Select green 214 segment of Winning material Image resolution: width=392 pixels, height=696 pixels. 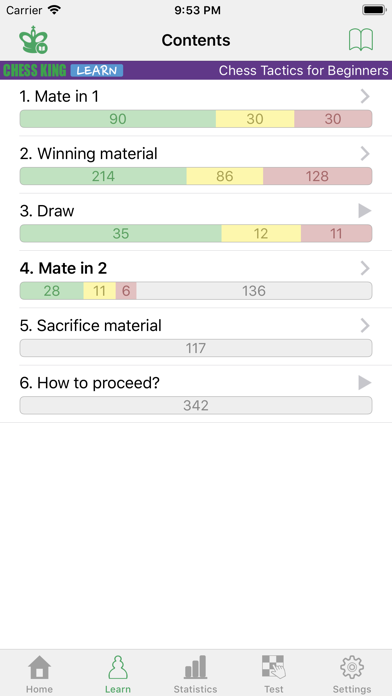click(103, 176)
